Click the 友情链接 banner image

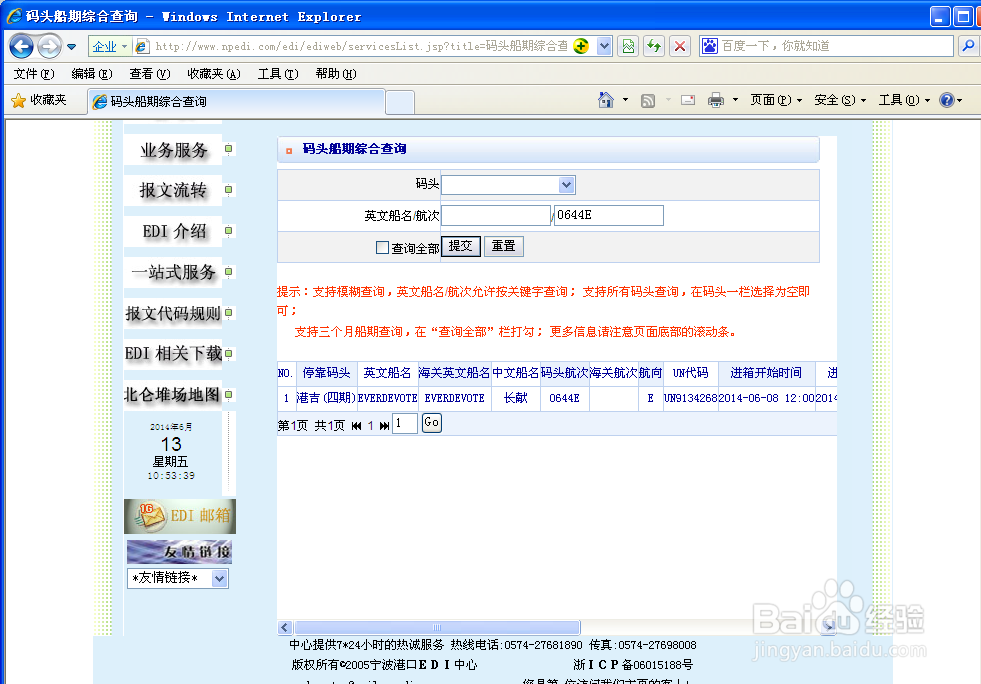pos(180,552)
